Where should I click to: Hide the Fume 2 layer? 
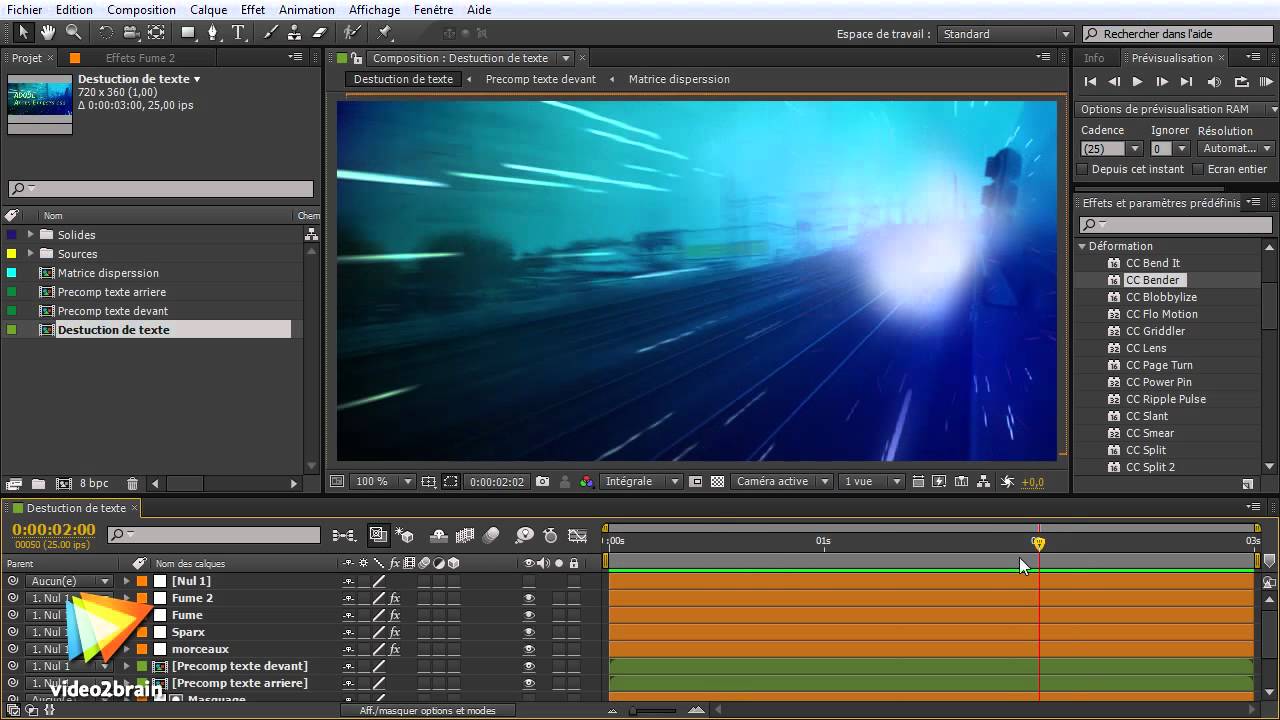pos(529,598)
